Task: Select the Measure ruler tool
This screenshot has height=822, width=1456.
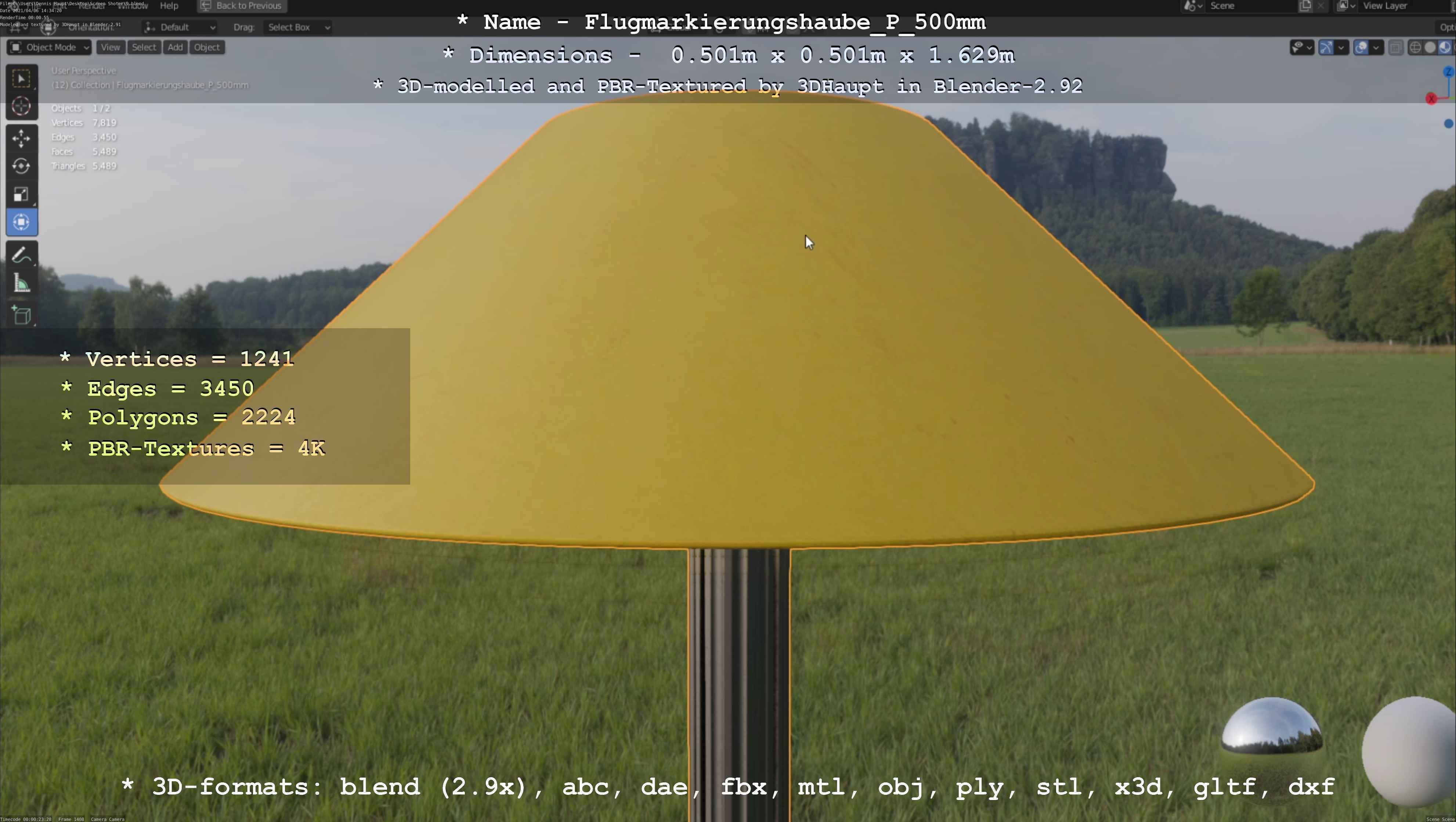Action: pyautogui.click(x=21, y=283)
